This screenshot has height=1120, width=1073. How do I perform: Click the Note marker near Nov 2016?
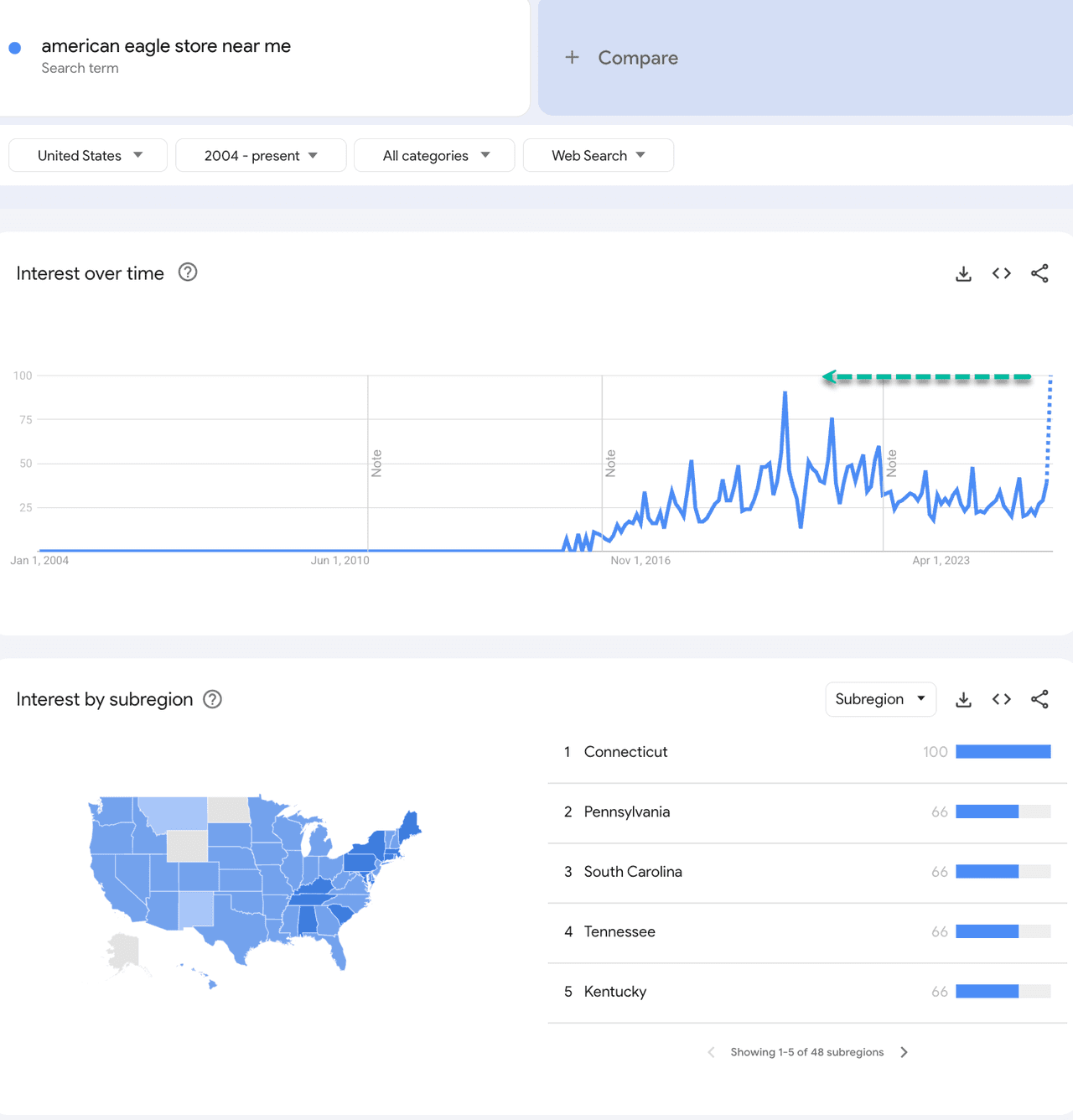tap(610, 463)
